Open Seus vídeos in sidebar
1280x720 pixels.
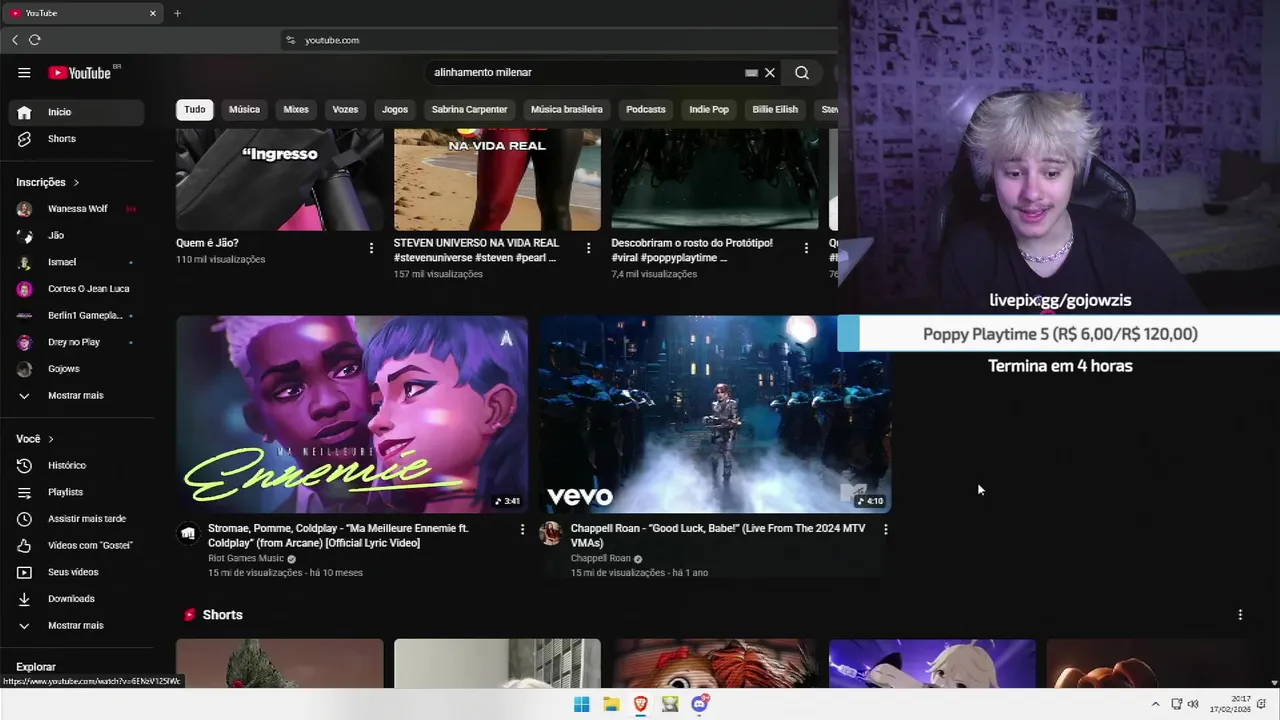[77, 572]
